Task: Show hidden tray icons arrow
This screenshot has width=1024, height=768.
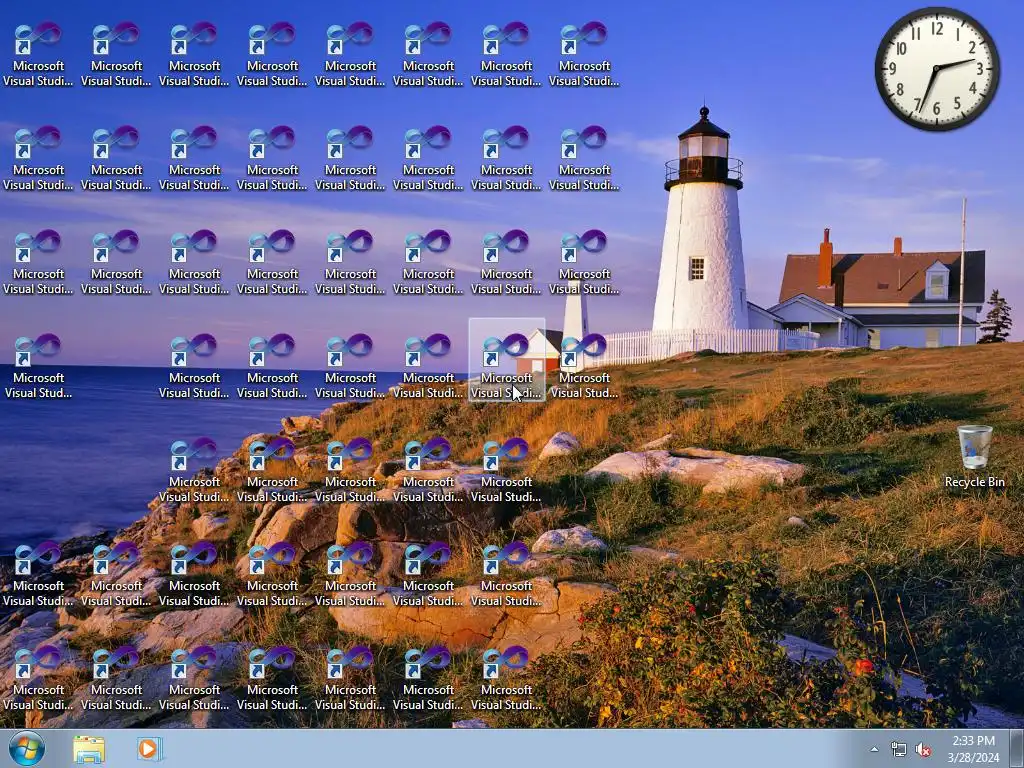Action: coord(874,749)
